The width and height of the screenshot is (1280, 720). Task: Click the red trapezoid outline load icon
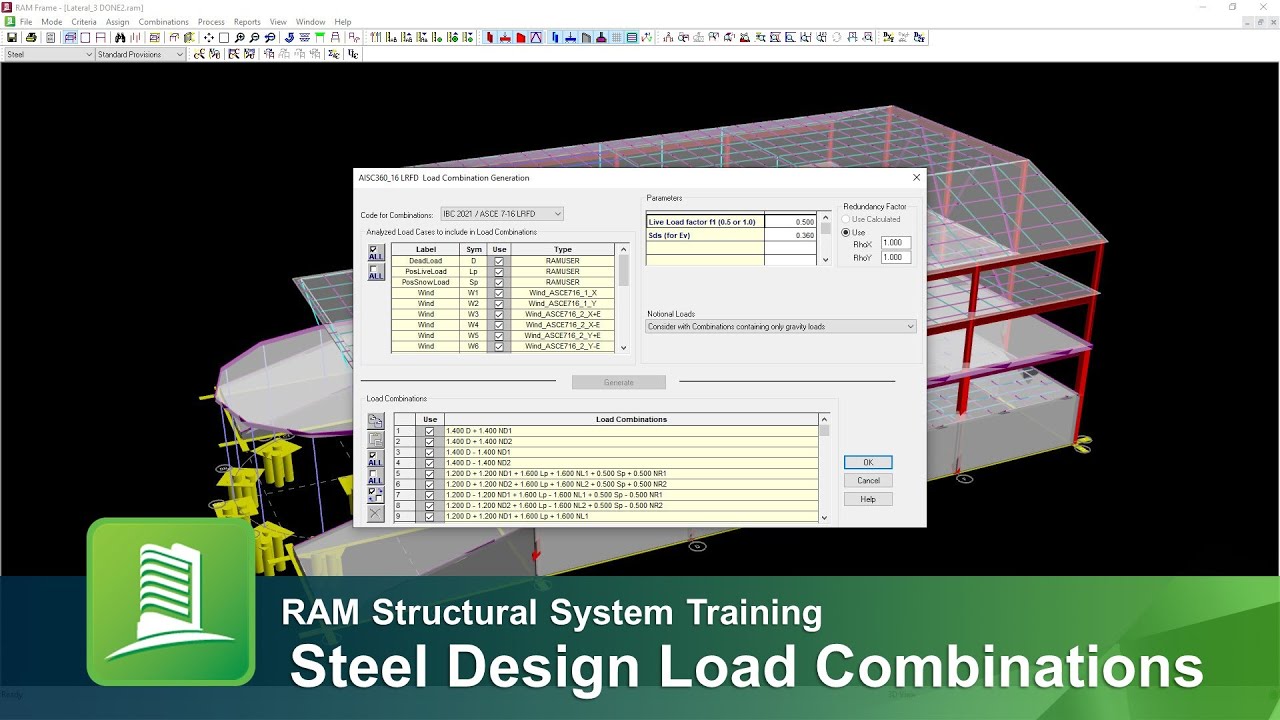point(536,37)
